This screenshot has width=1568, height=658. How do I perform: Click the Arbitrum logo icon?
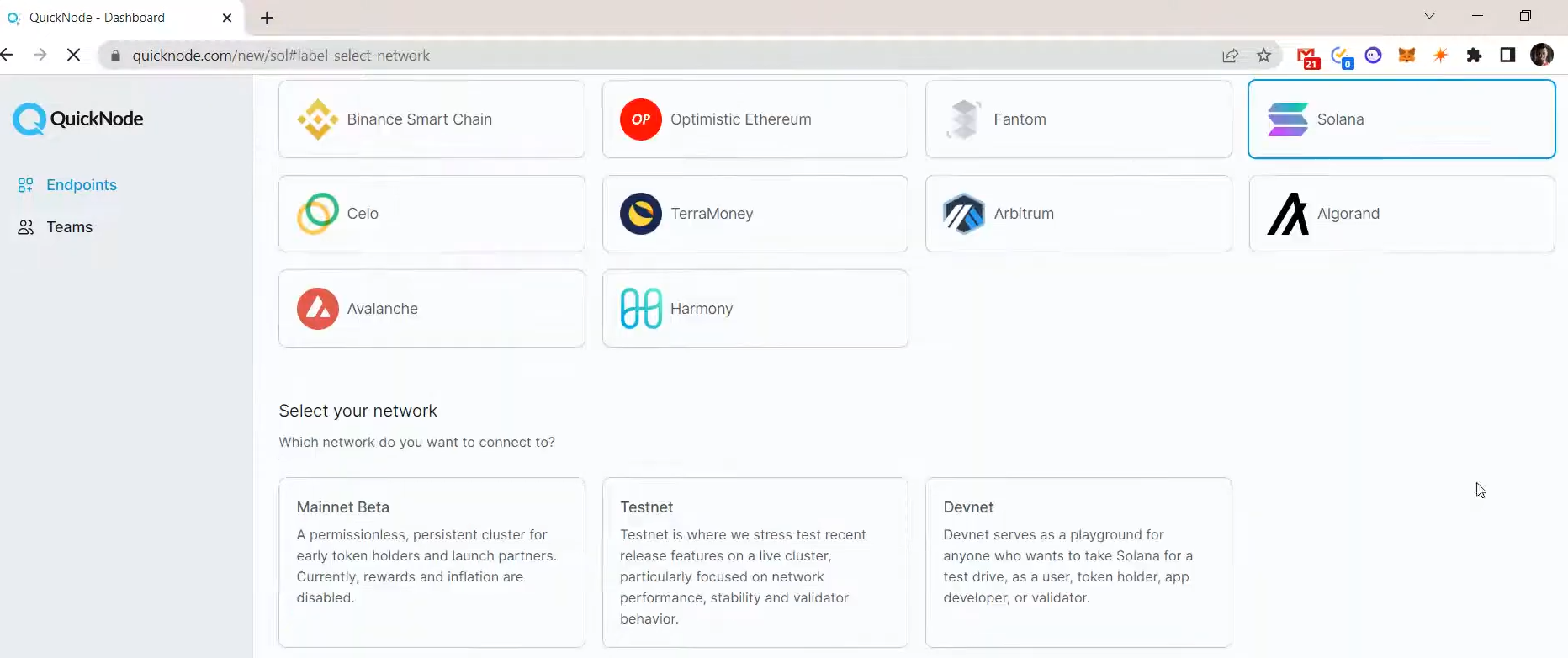pyautogui.click(x=964, y=214)
